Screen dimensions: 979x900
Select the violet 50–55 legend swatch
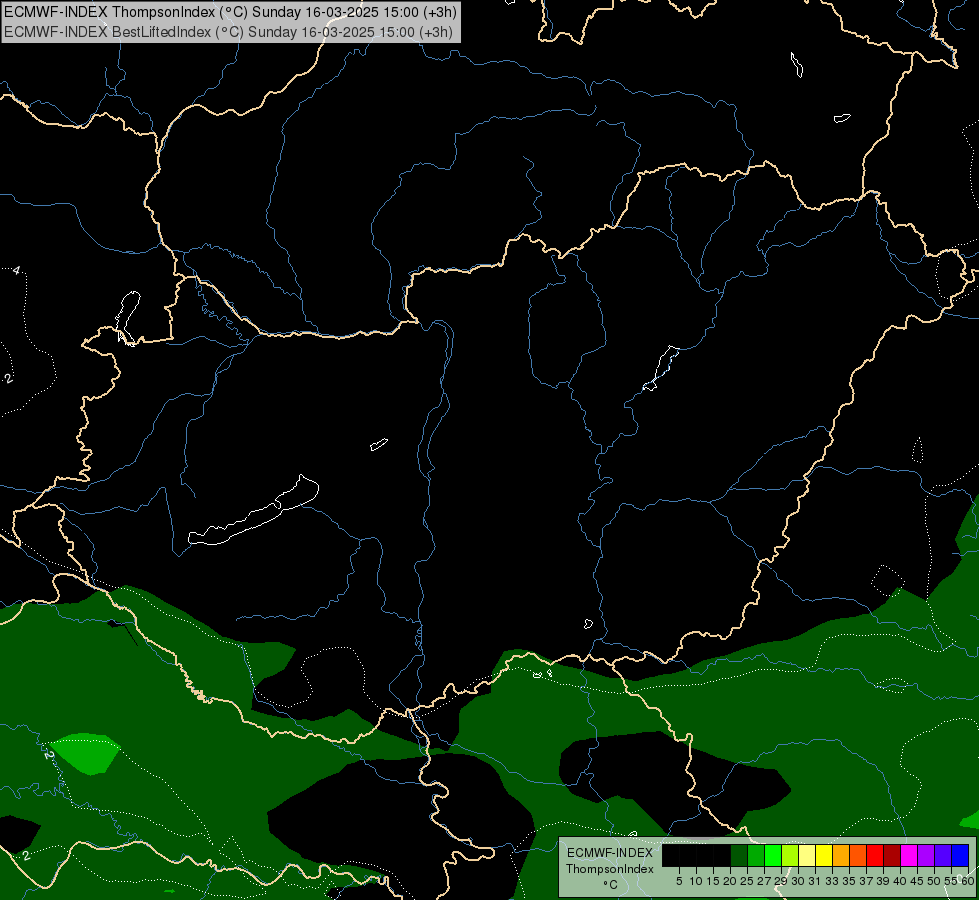pos(943,855)
